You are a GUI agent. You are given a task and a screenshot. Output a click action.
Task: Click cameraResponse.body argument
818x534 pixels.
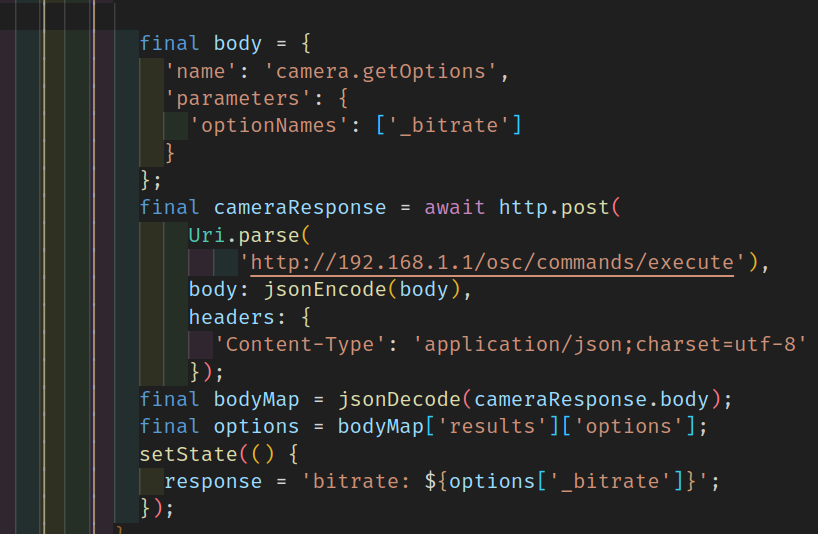coord(592,399)
